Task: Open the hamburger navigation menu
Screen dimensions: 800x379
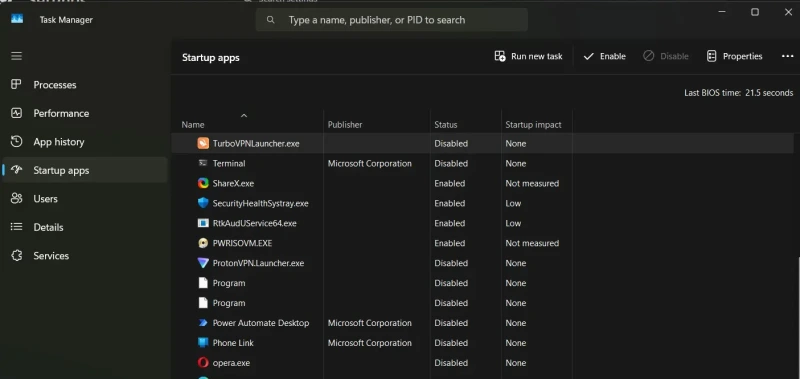Action: [x=16, y=56]
